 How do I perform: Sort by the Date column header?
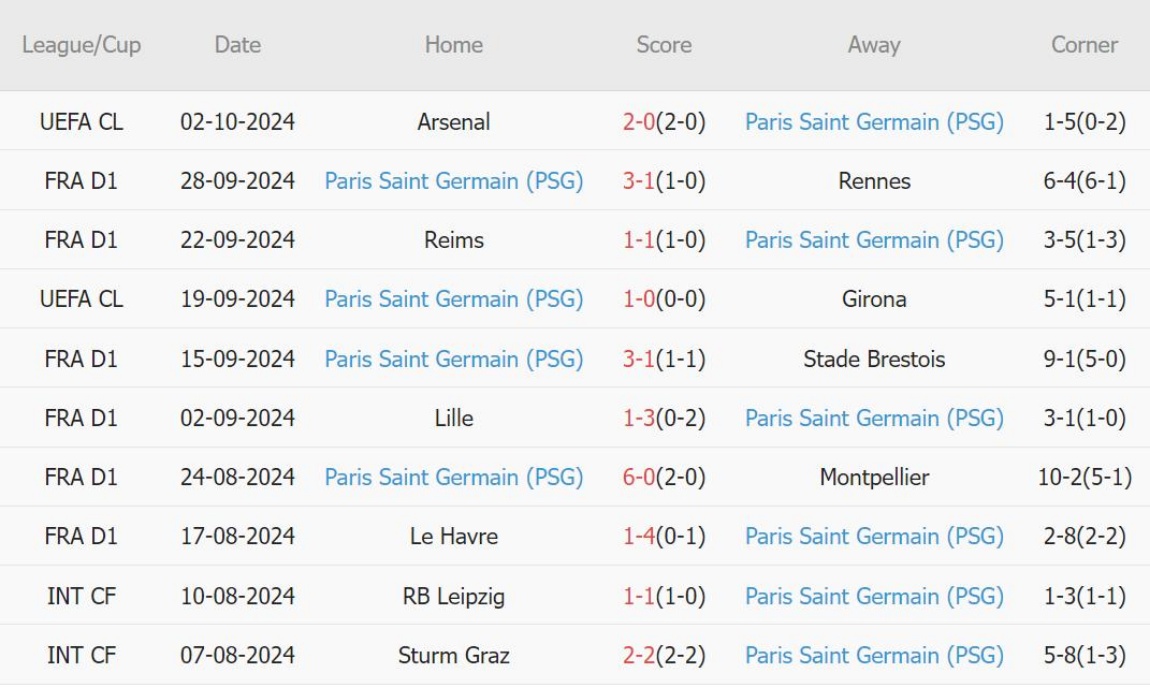(237, 45)
